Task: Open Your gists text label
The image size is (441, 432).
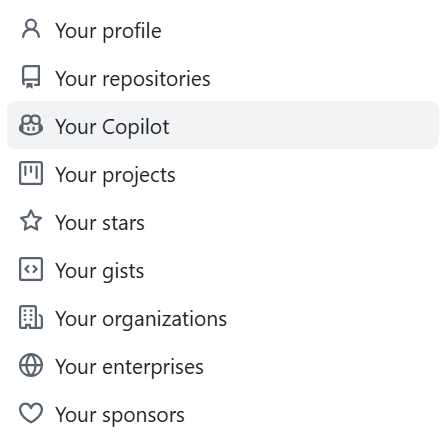Action: click(100, 271)
